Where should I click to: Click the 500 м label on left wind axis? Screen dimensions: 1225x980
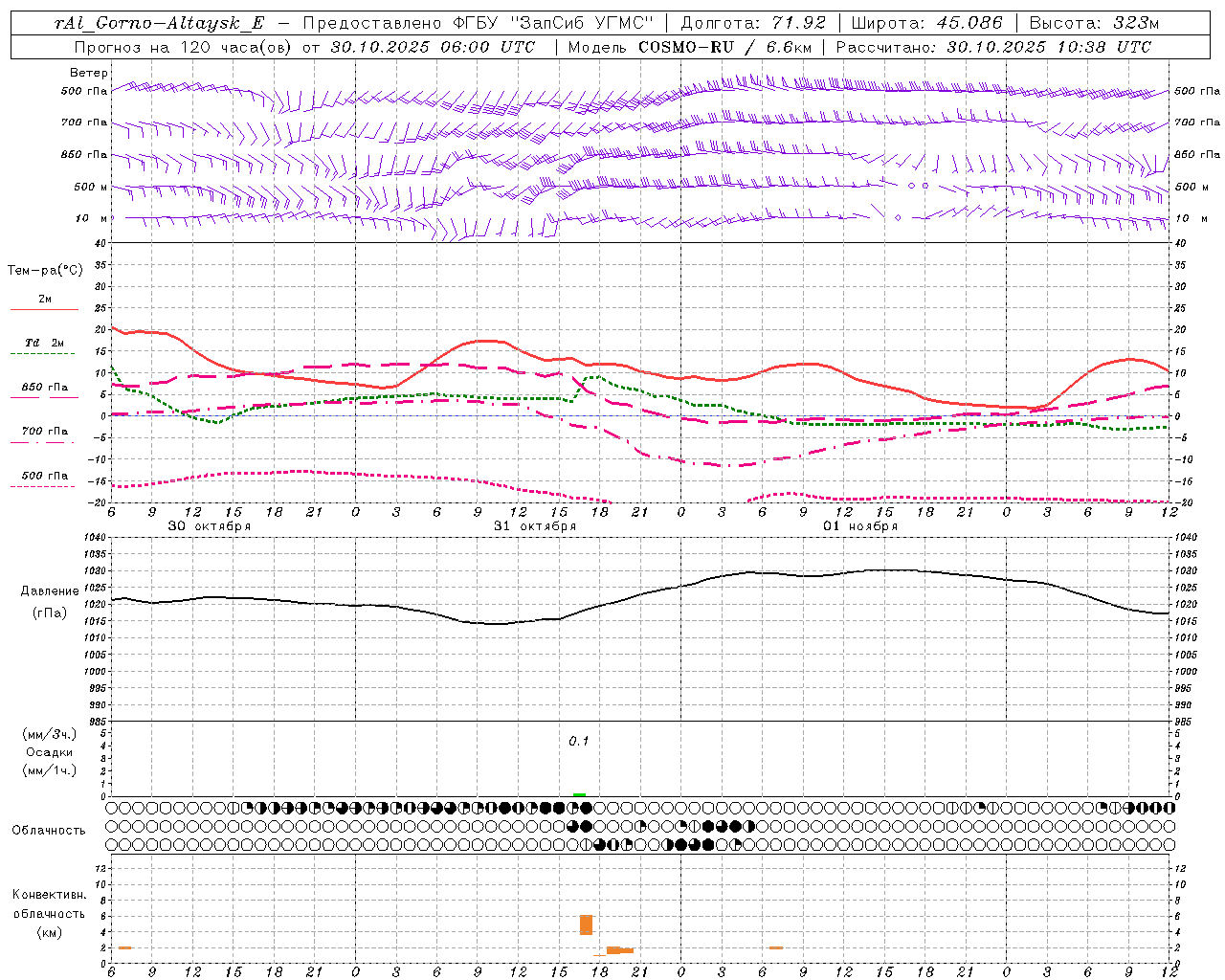click(90, 187)
